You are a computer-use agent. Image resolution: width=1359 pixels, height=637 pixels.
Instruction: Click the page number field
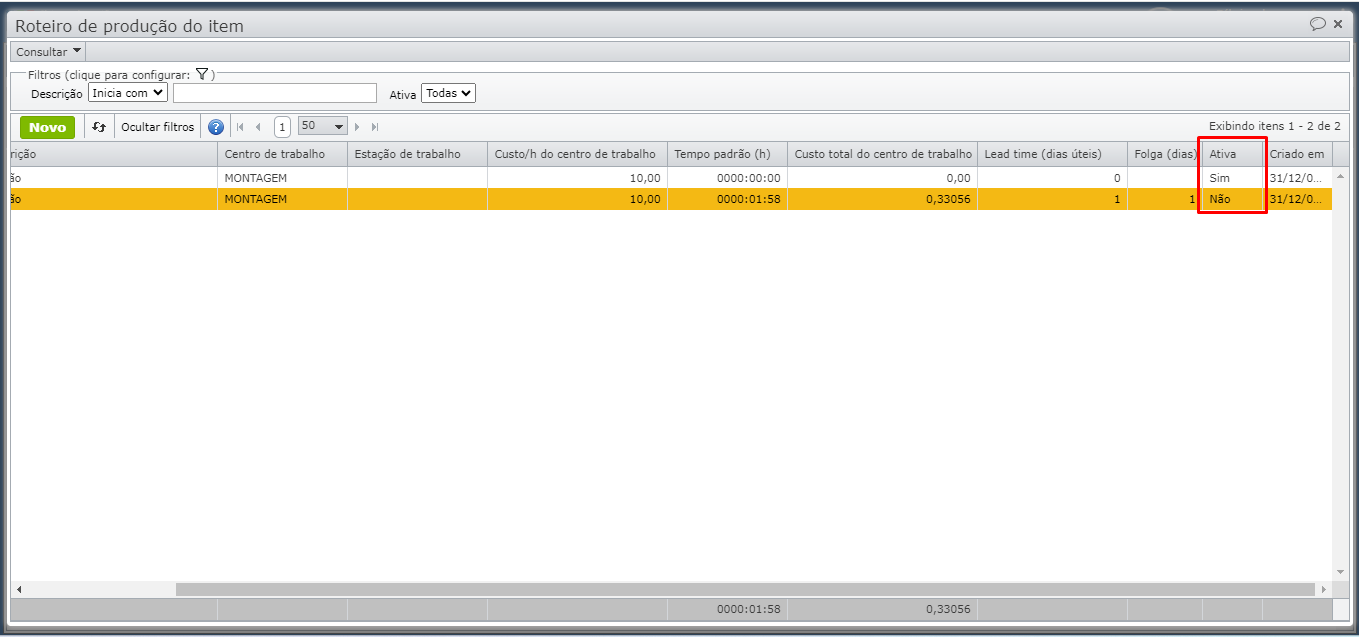pos(282,127)
